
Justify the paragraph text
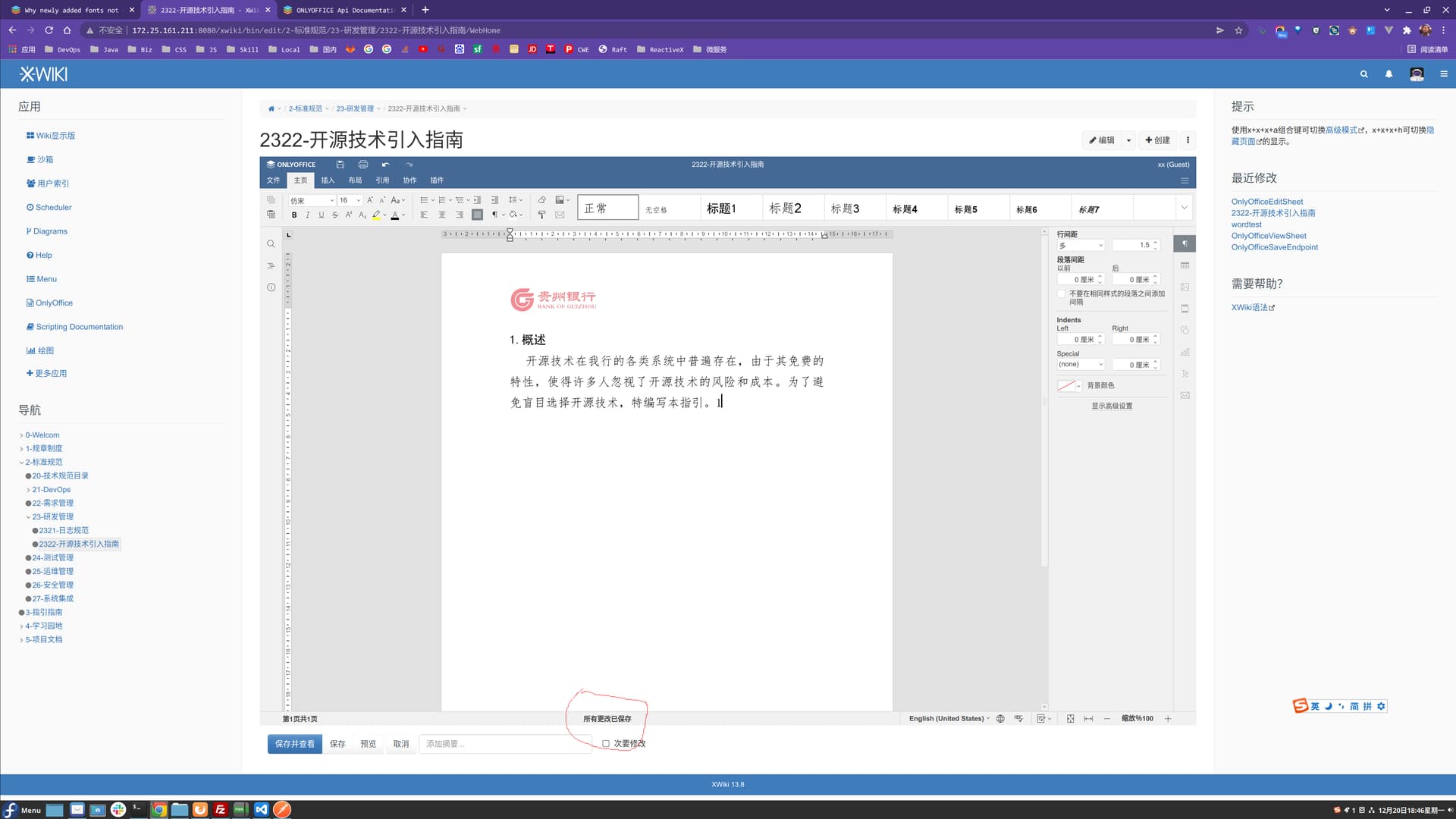[477, 215]
